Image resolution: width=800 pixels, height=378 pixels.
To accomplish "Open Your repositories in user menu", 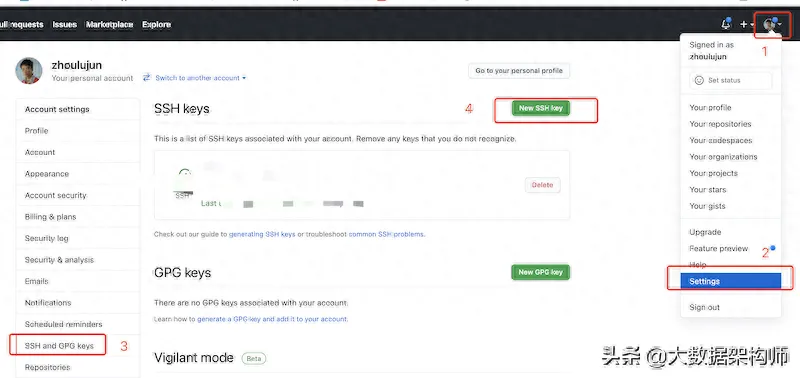I will [x=731, y=124].
